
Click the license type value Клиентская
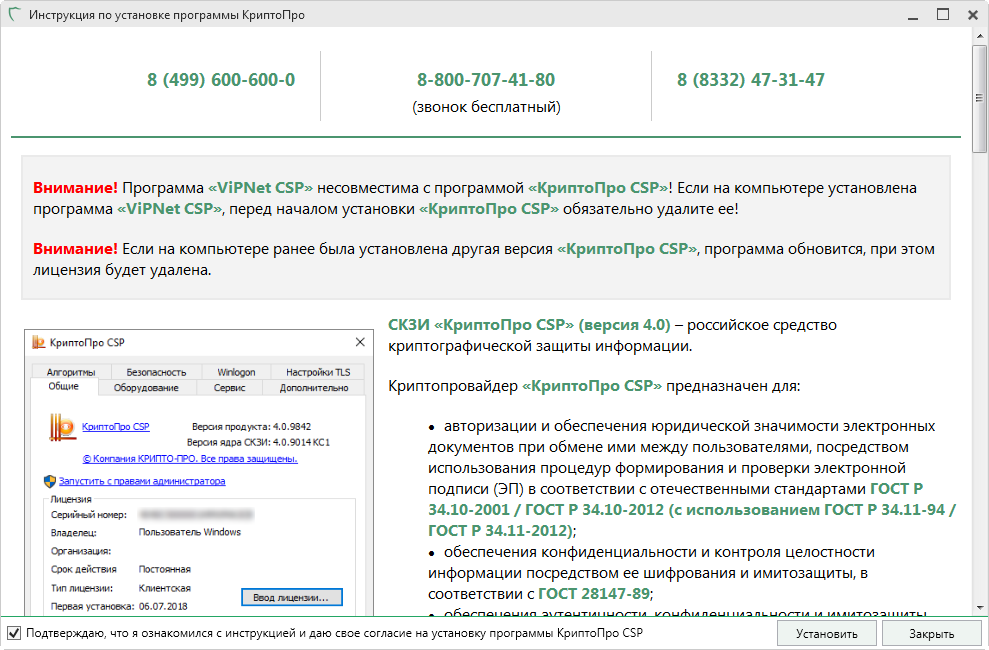click(x=165, y=588)
